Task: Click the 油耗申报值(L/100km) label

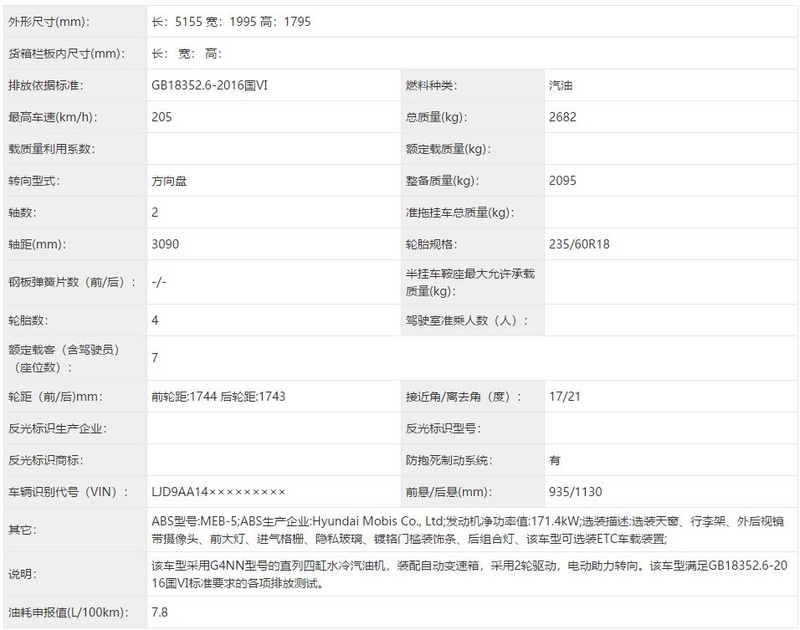Action: 68,613
